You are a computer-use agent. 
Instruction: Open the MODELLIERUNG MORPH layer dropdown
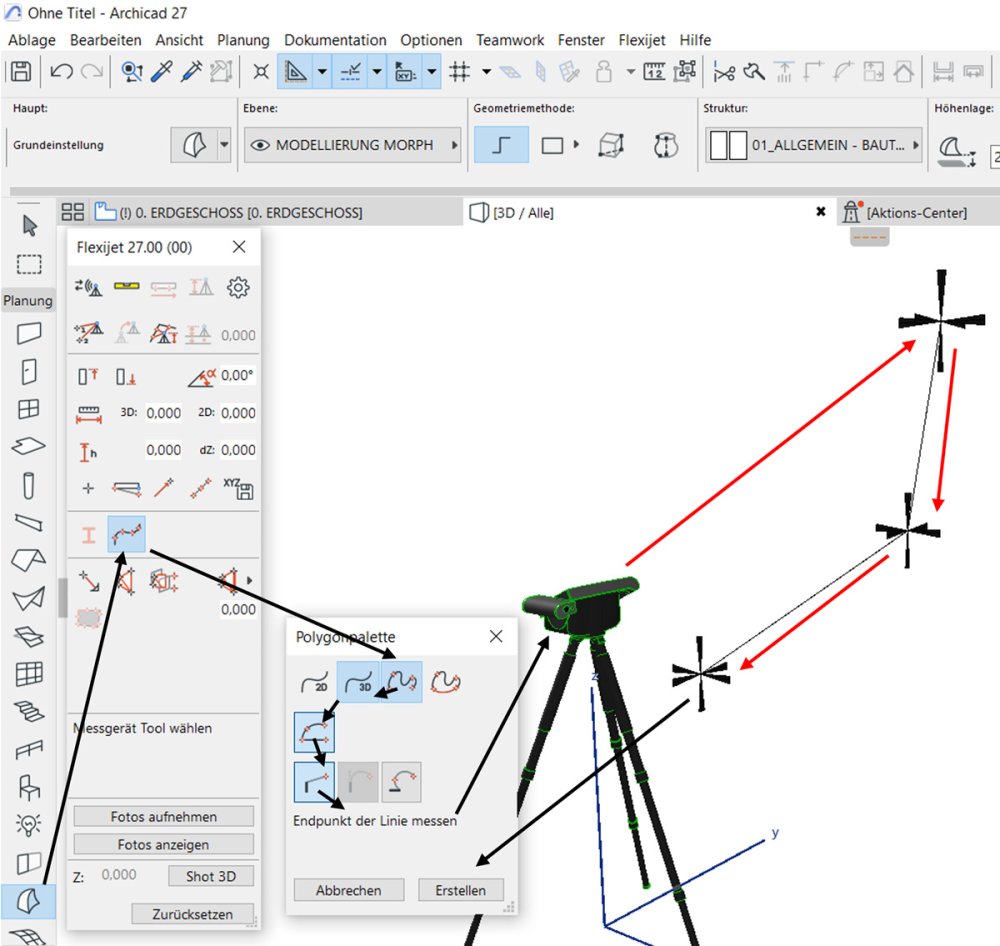click(455, 145)
